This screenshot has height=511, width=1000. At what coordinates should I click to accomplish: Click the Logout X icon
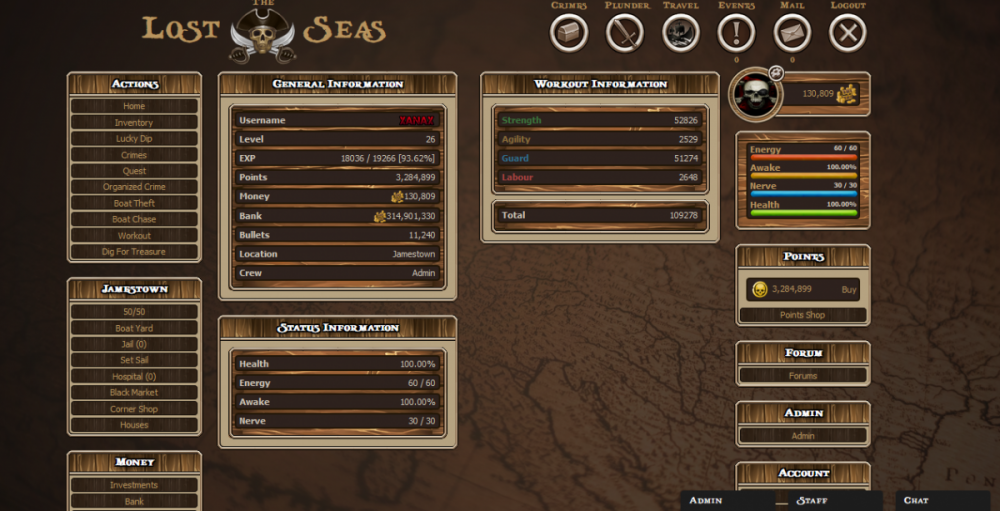[x=848, y=33]
